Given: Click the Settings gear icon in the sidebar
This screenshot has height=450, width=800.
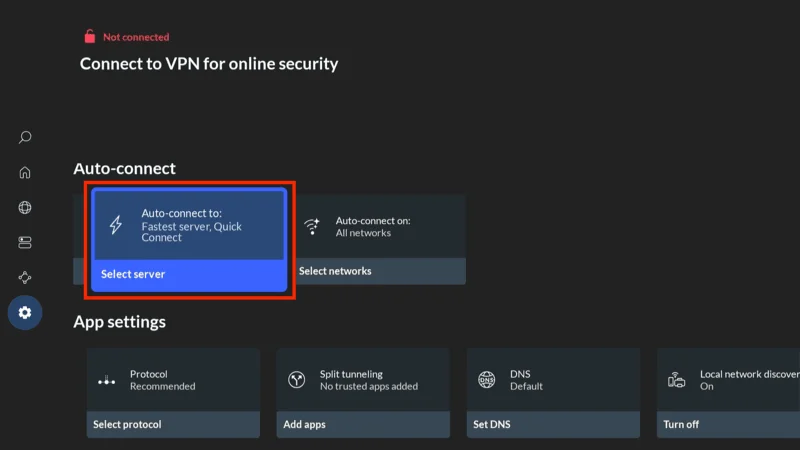Looking at the screenshot, I should pyautogui.click(x=25, y=313).
